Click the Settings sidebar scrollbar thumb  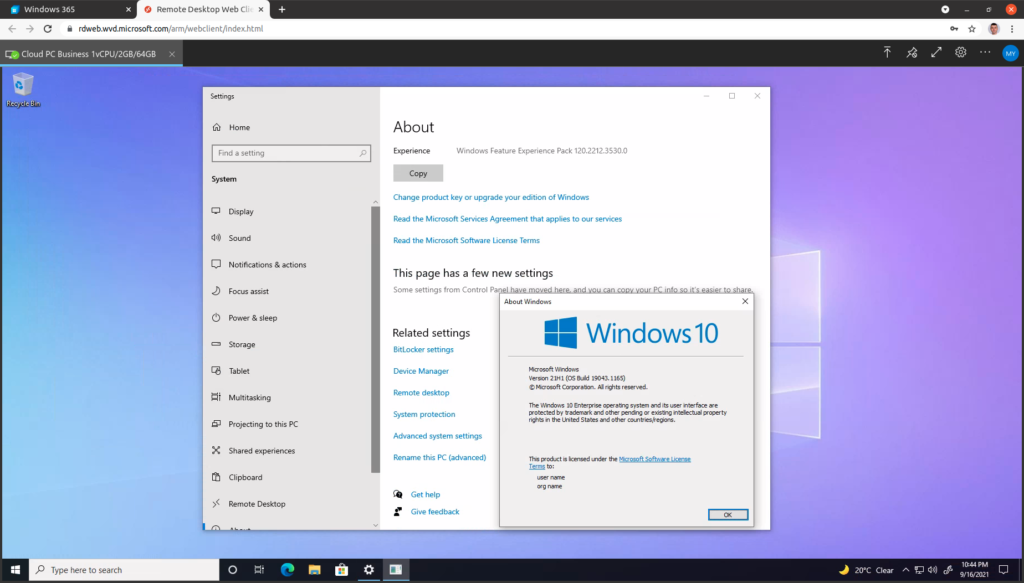375,339
